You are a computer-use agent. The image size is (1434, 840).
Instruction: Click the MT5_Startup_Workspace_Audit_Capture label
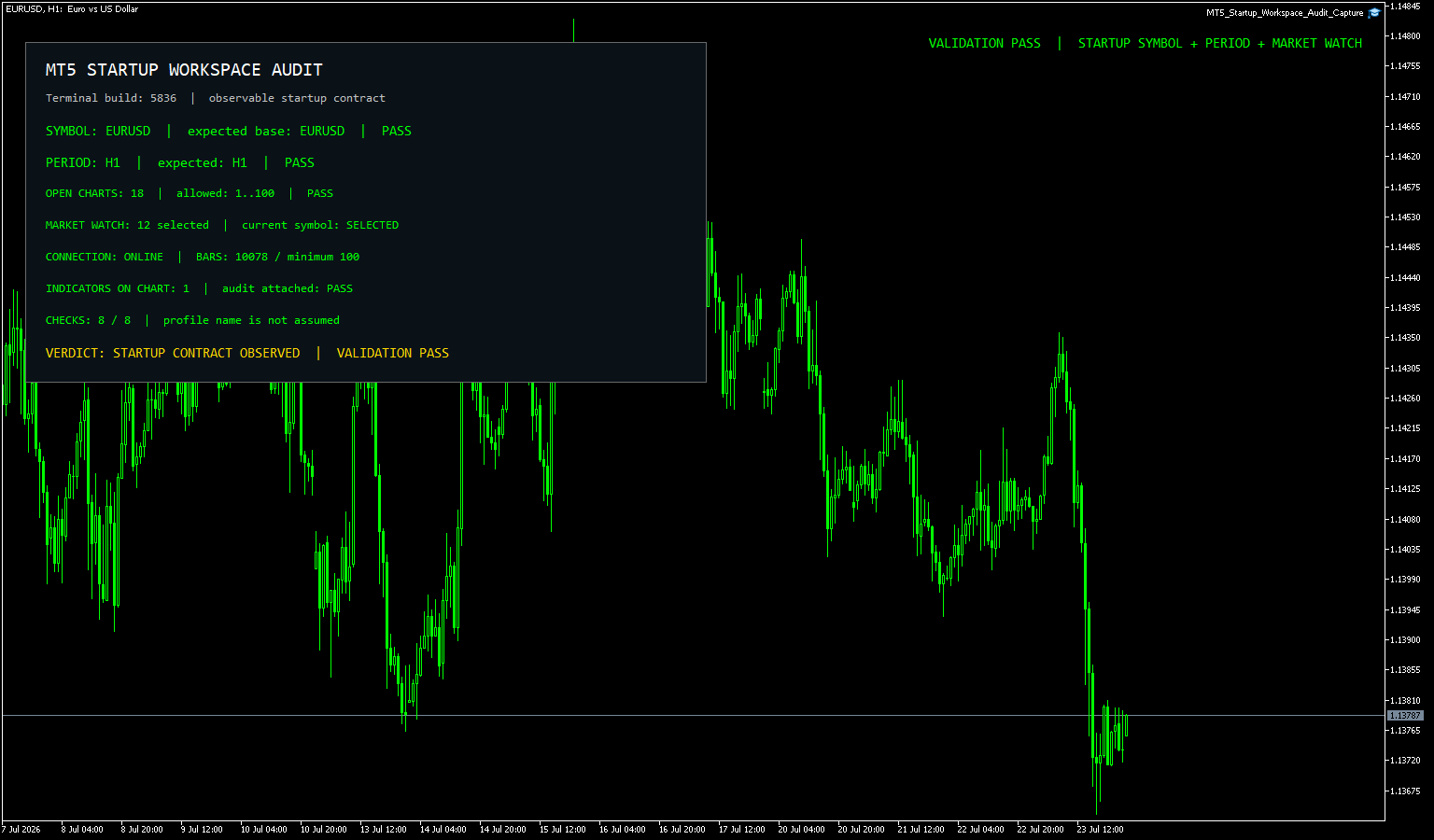(1285, 13)
